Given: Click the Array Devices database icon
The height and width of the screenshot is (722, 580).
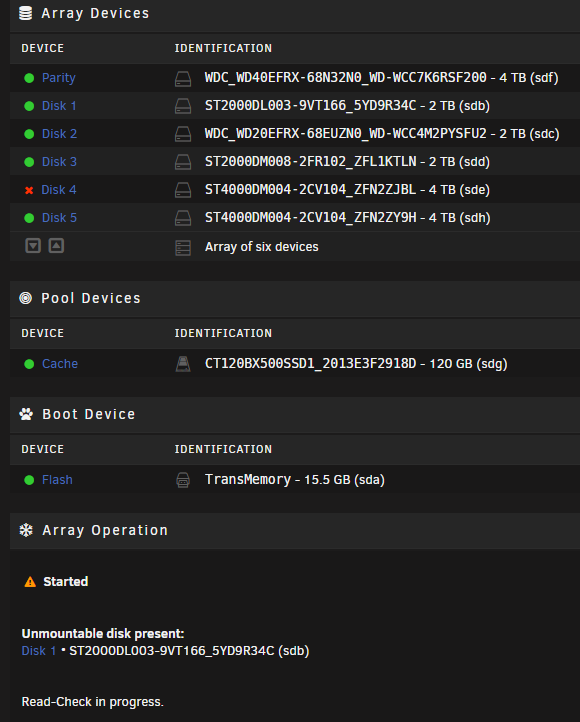Looking at the screenshot, I should 25,13.
